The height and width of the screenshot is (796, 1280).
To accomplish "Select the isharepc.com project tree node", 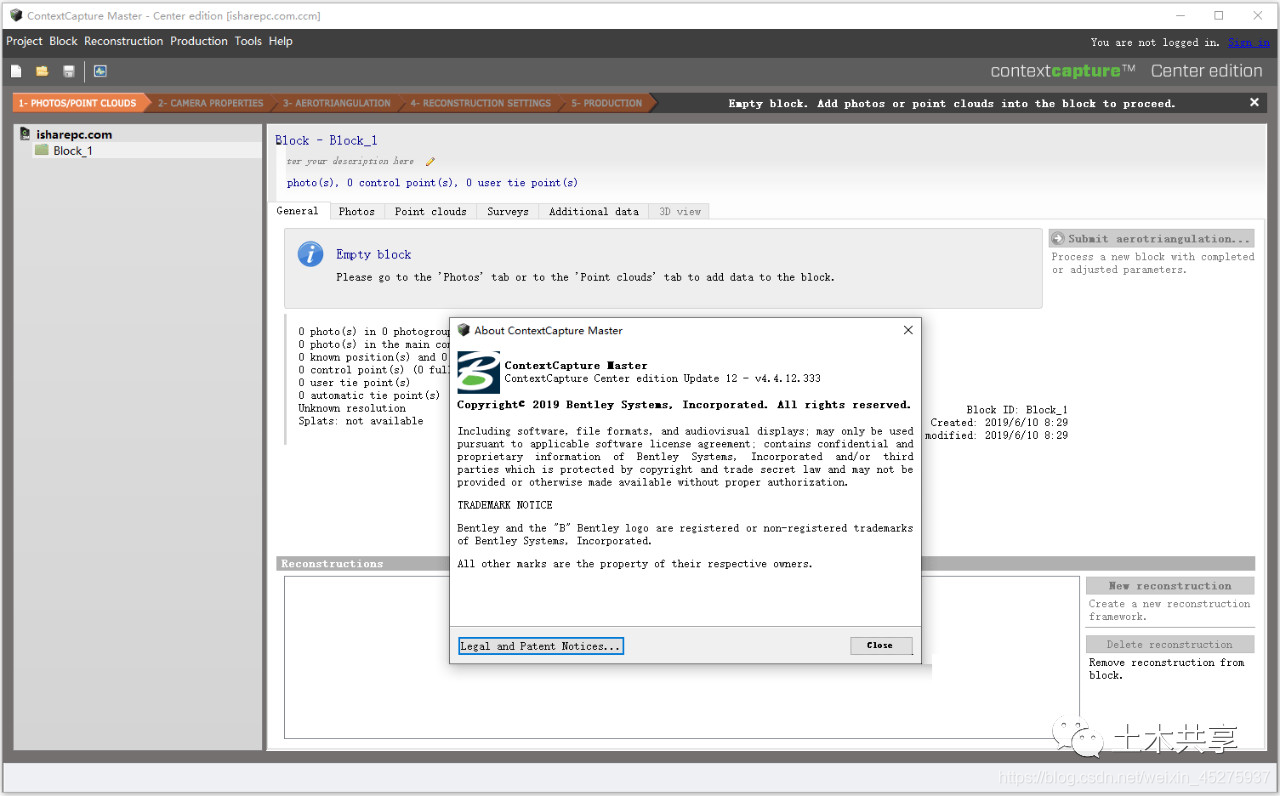I will [74, 135].
